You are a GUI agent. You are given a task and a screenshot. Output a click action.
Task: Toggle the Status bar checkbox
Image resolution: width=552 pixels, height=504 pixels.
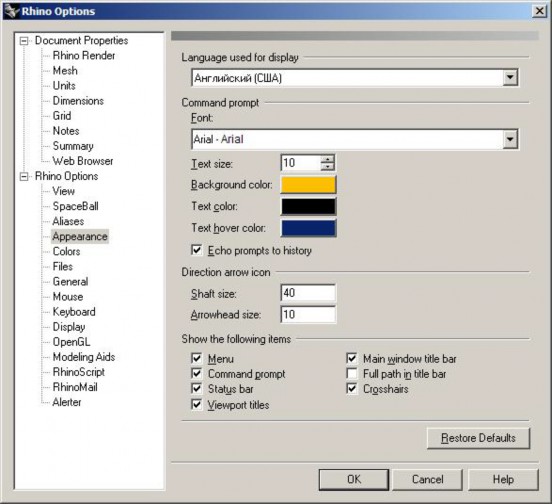(x=196, y=389)
